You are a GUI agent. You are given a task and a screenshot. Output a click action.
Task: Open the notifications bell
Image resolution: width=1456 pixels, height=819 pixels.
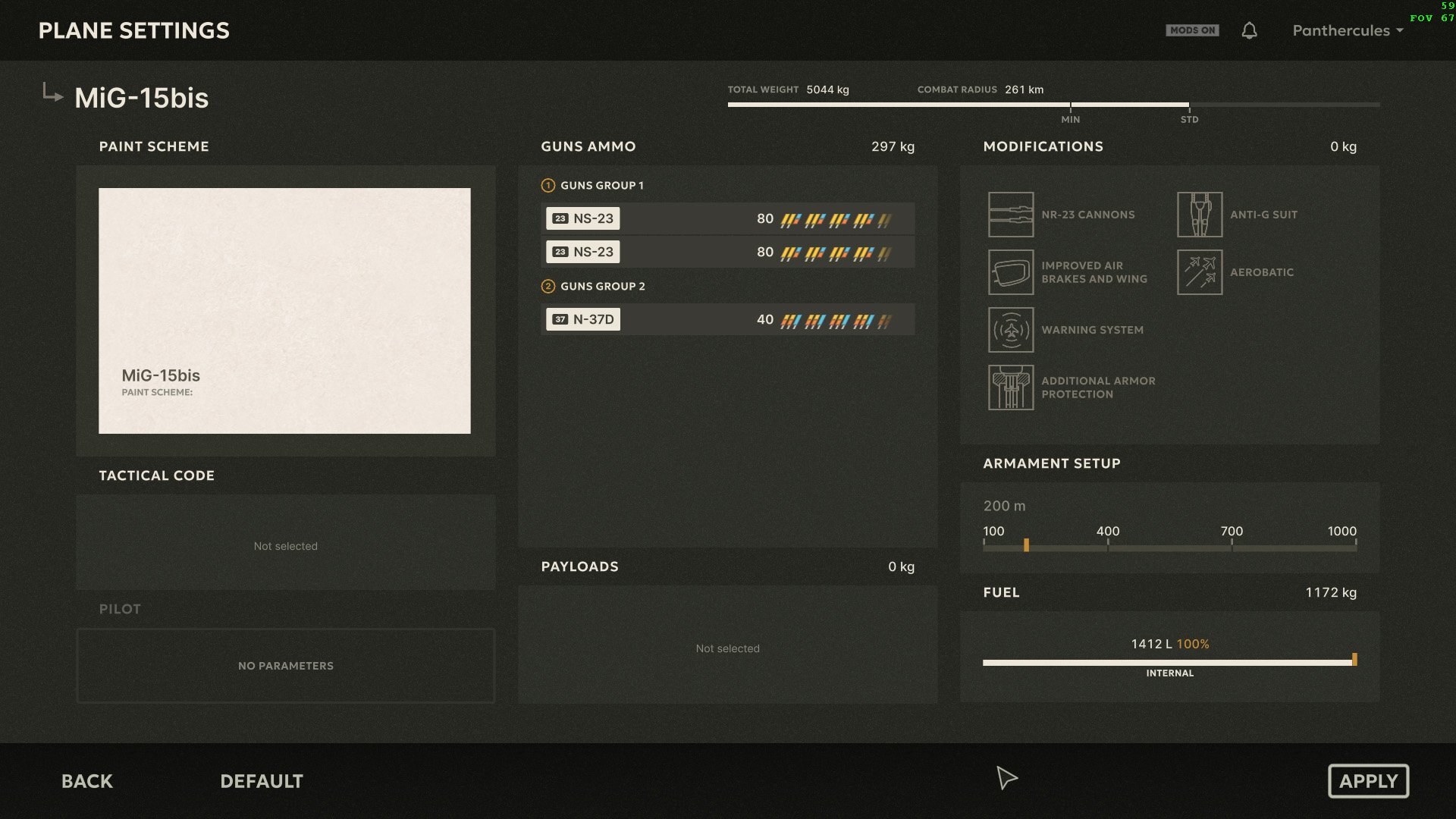click(x=1249, y=30)
